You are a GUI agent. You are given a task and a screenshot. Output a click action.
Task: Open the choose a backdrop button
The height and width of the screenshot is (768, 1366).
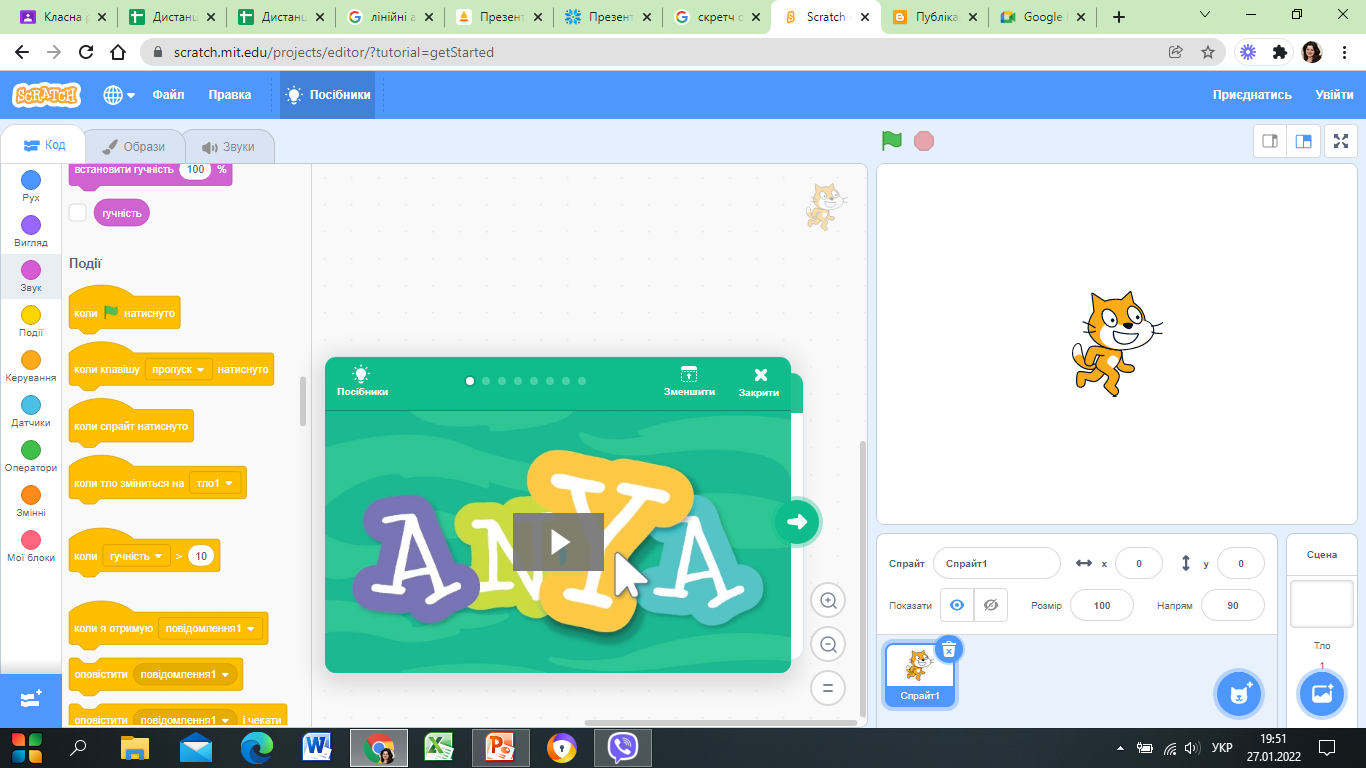click(1322, 693)
